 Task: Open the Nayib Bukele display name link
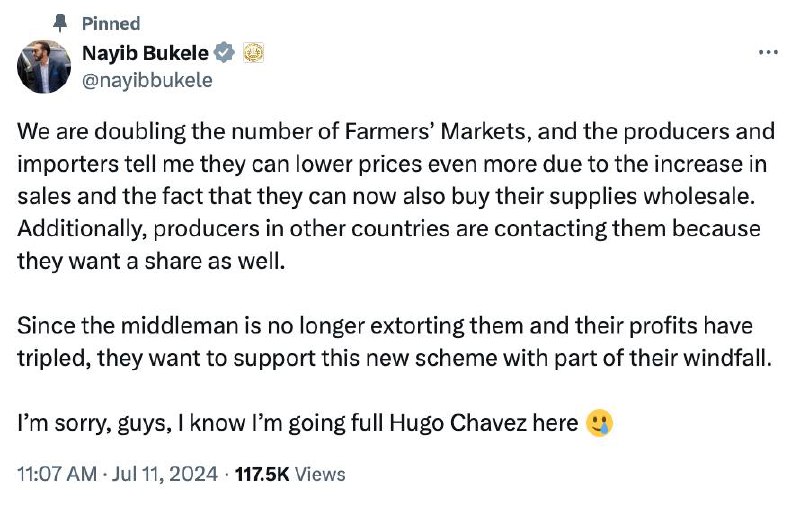[145, 53]
